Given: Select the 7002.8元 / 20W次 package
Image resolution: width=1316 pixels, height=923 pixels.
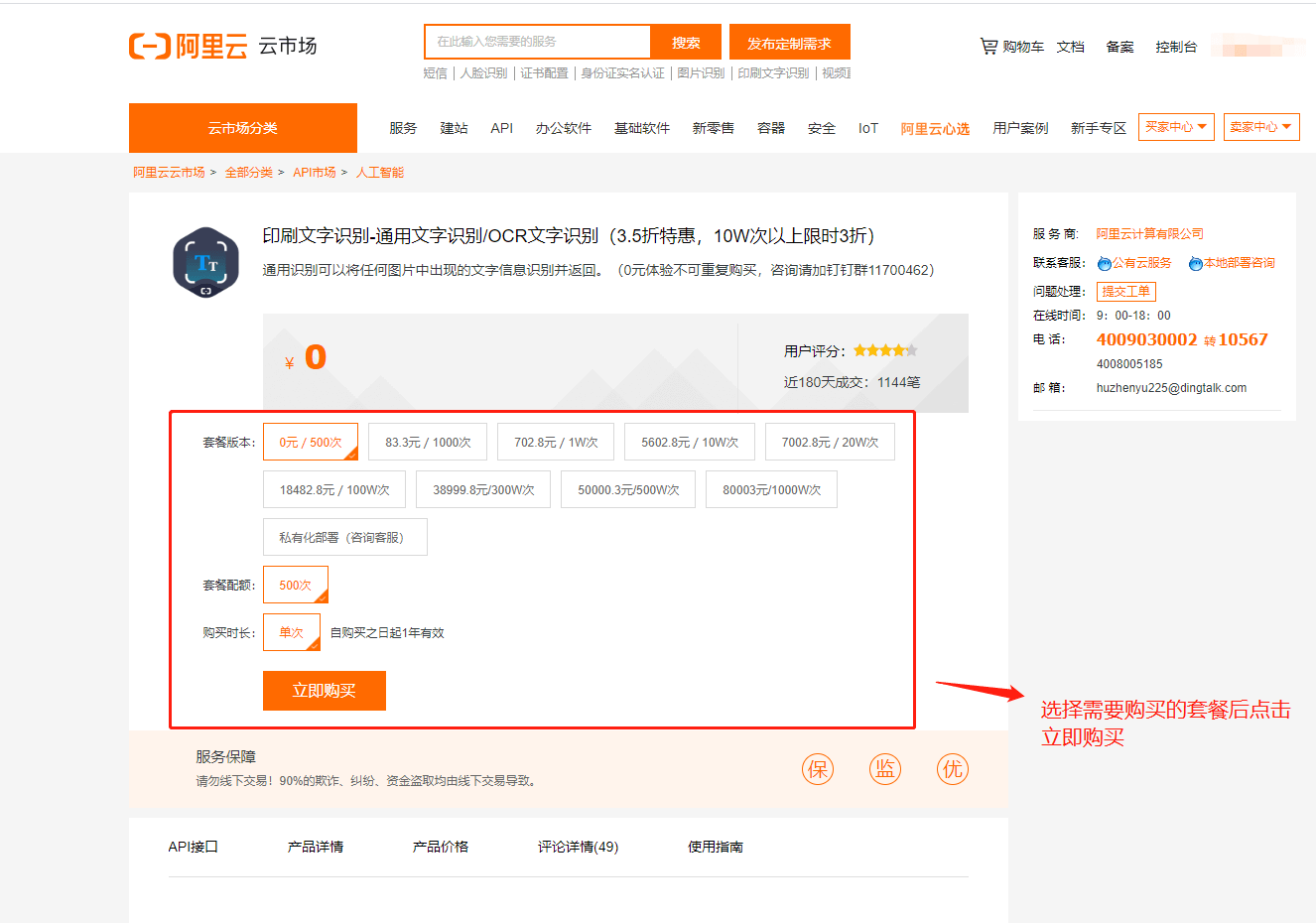Looking at the screenshot, I should [830, 442].
